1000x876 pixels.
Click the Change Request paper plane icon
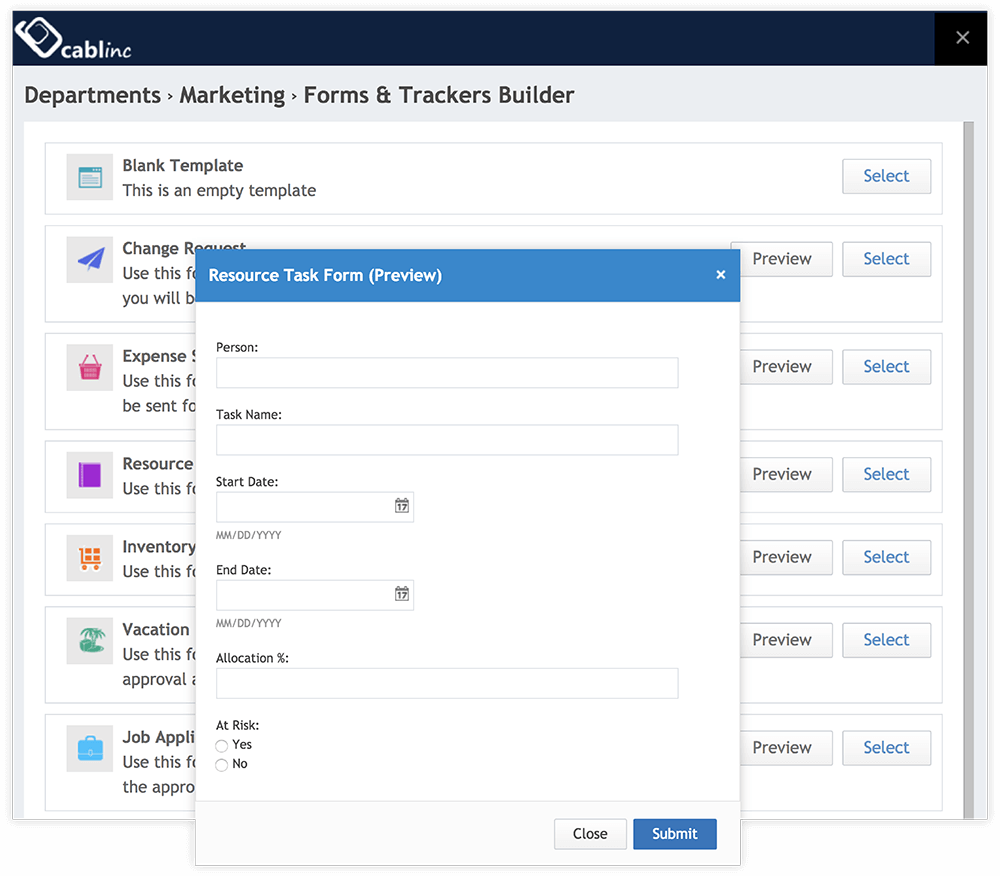(88, 260)
